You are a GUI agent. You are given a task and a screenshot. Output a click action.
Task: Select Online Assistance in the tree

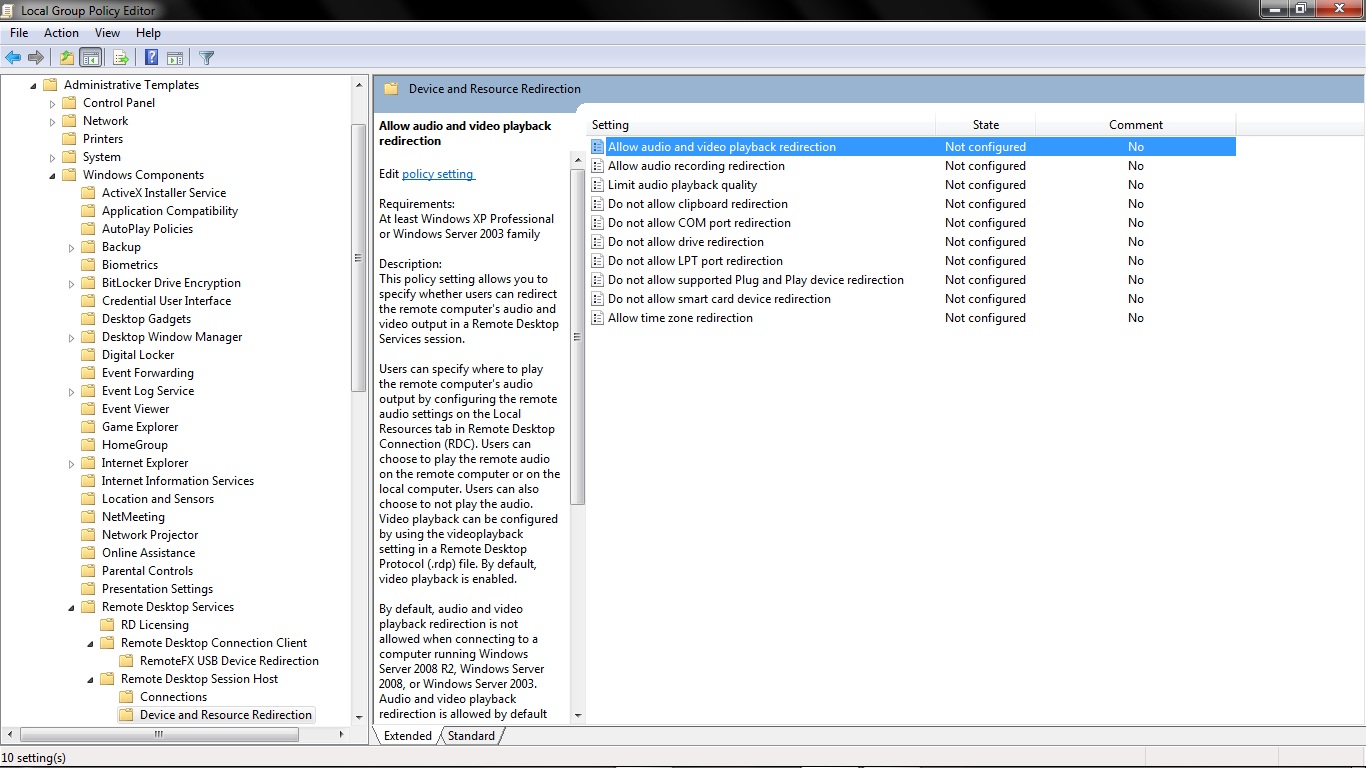(148, 553)
